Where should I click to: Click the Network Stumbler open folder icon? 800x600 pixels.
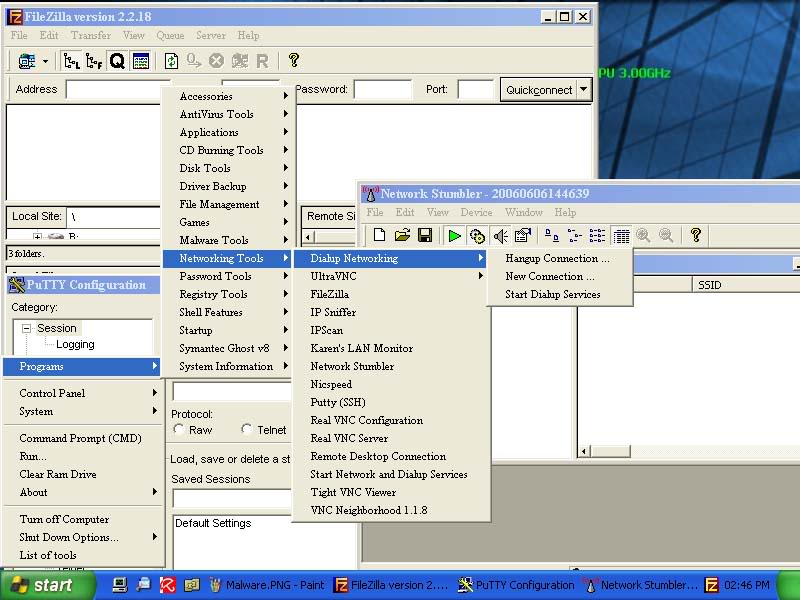click(402, 236)
